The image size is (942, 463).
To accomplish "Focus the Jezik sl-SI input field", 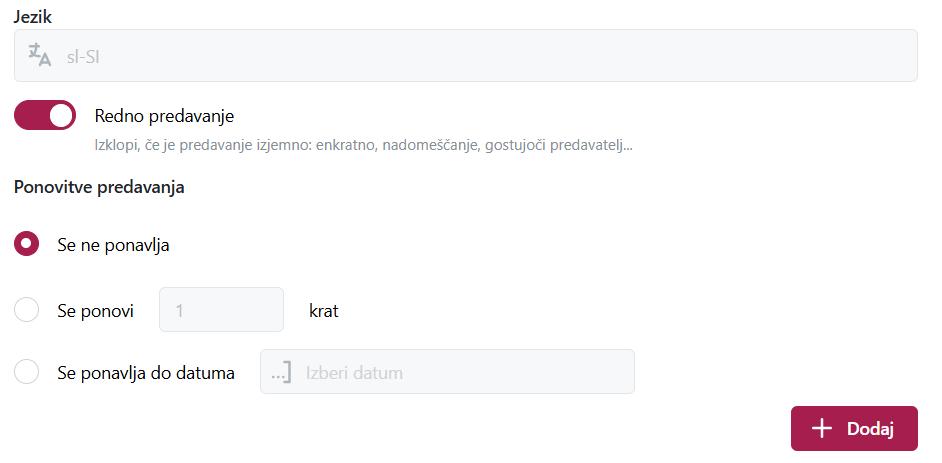I will (466, 55).
